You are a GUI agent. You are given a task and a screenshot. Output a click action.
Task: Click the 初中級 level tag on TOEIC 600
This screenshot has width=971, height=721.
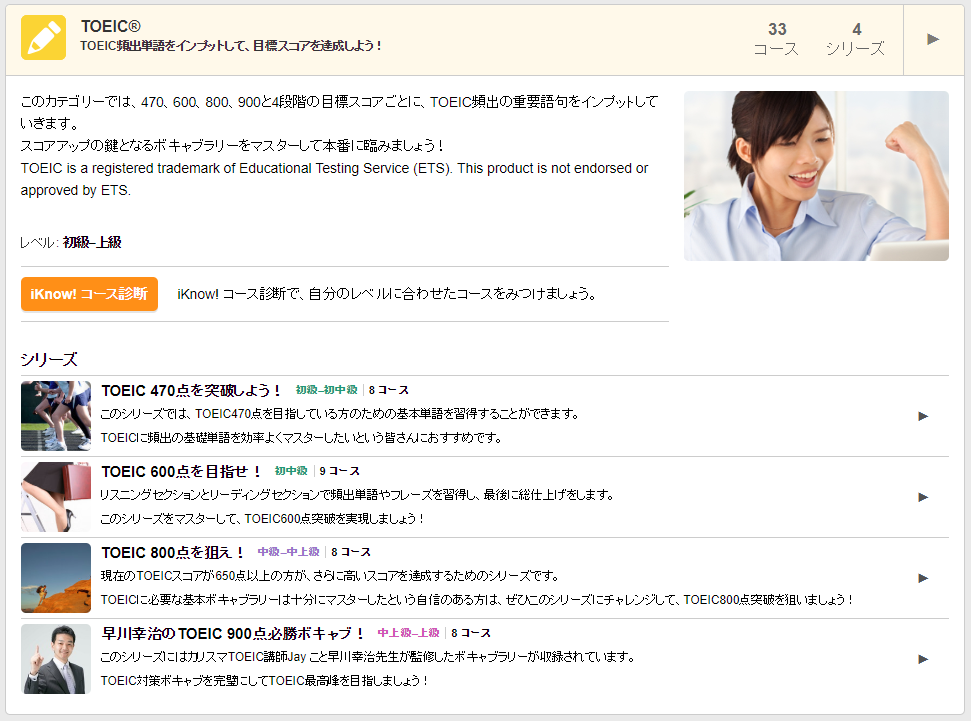click(x=291, y=471)
